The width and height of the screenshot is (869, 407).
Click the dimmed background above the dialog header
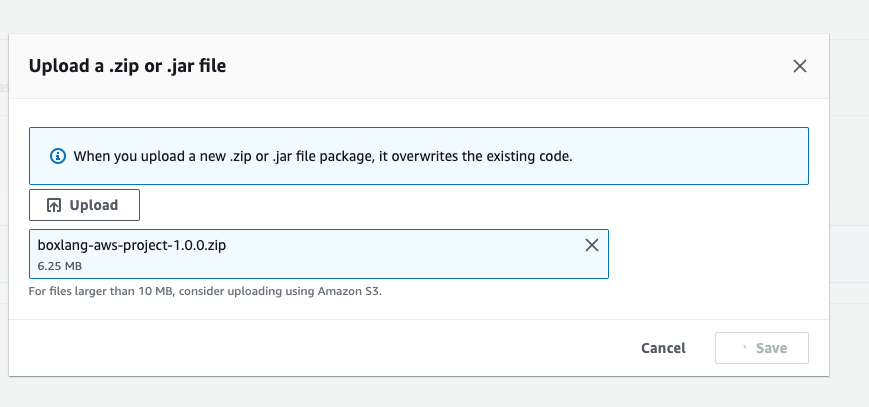(x=430, y=15)
